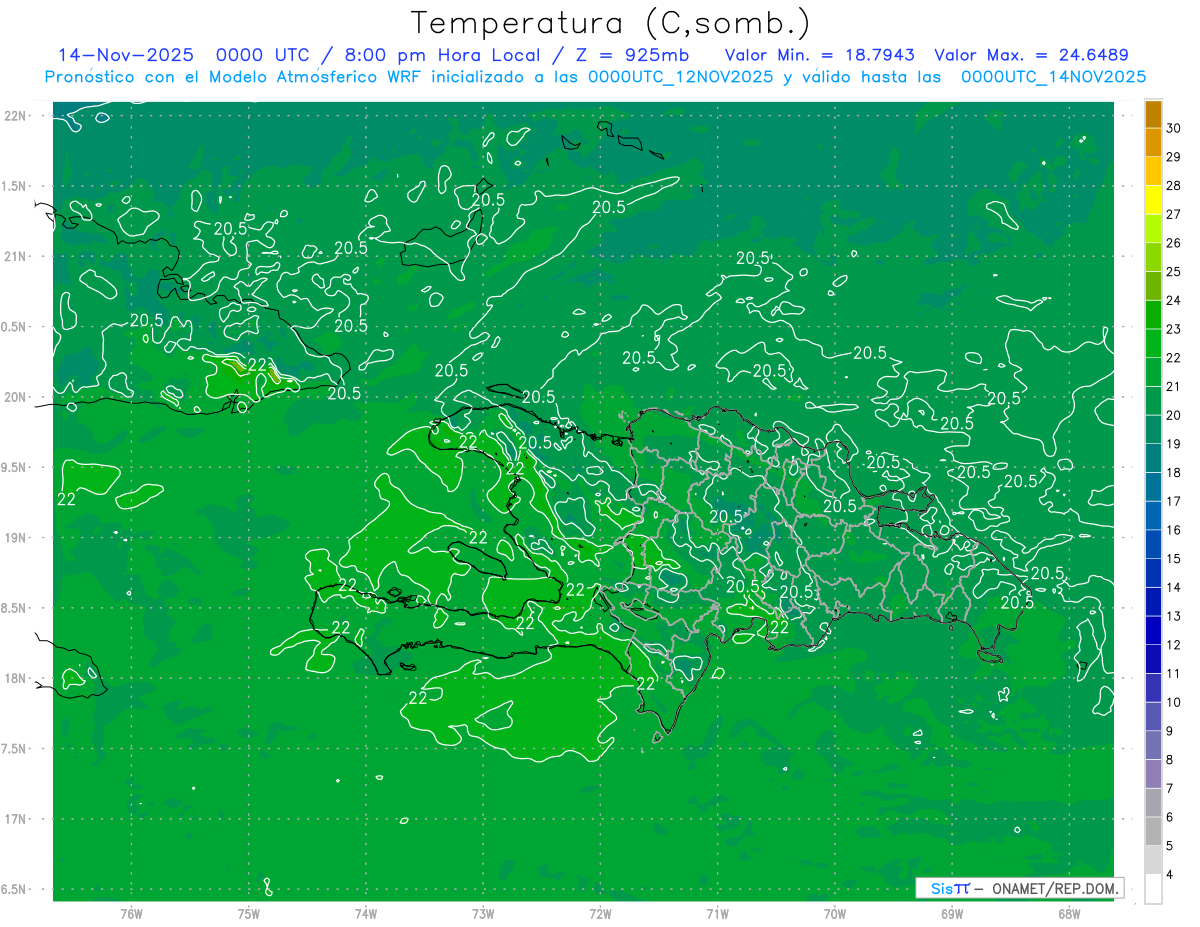This screenshot has height=927, width=1200.
Task: Click the longitude label '70W'
Action: click(x=835, y=913)
